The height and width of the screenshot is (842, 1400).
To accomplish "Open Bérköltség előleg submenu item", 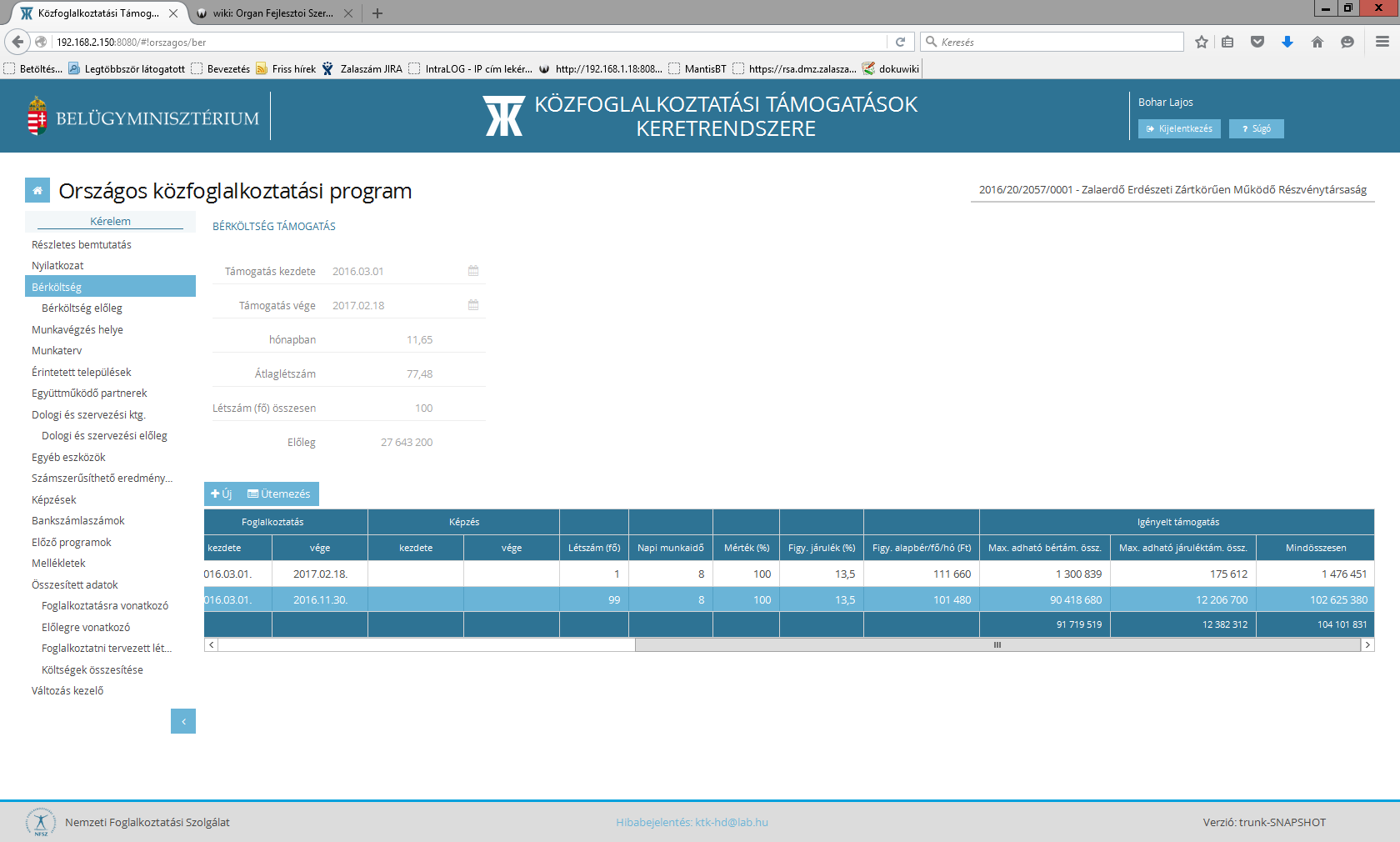I will point(82,308).
